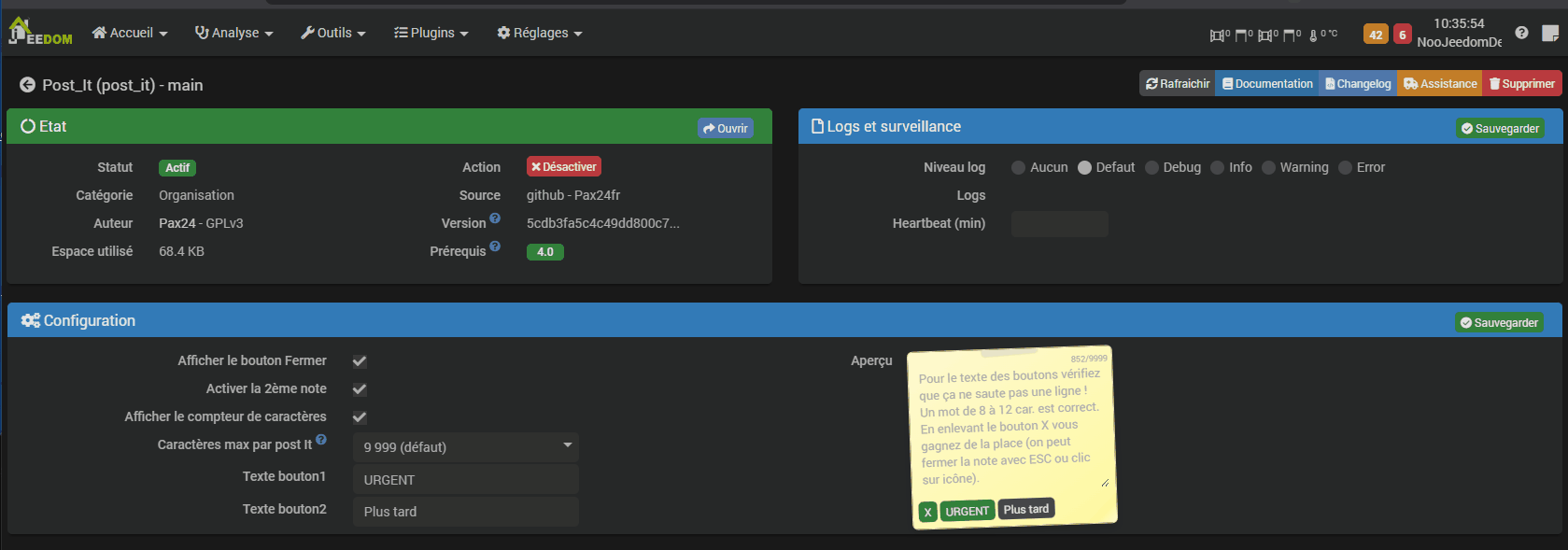Click the author text Pax24 - GPLv3
The image size is (1568, 550).
coord(201,223)
